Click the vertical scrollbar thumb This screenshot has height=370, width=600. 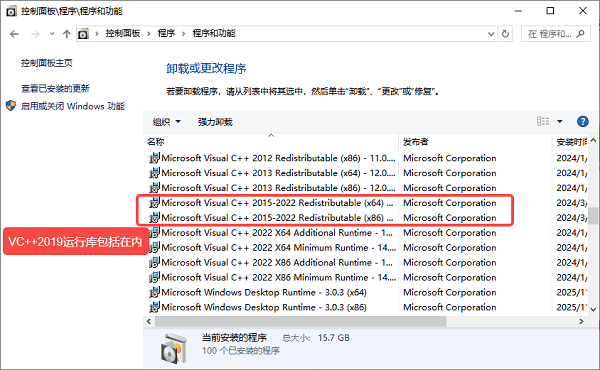pyautogui.click(x=593, y=216)
